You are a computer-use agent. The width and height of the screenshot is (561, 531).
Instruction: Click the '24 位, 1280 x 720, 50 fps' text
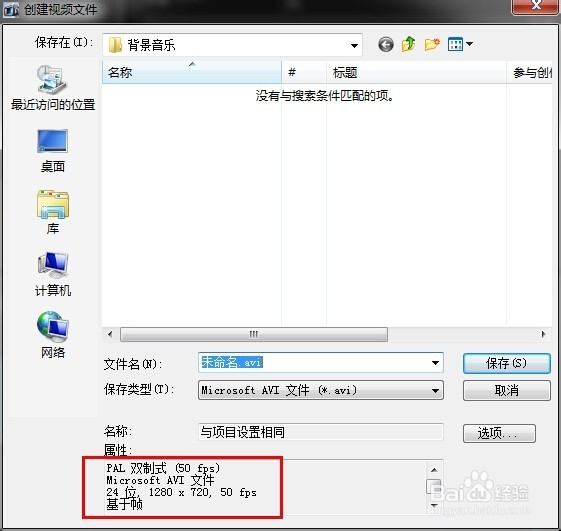click(181, 492)
